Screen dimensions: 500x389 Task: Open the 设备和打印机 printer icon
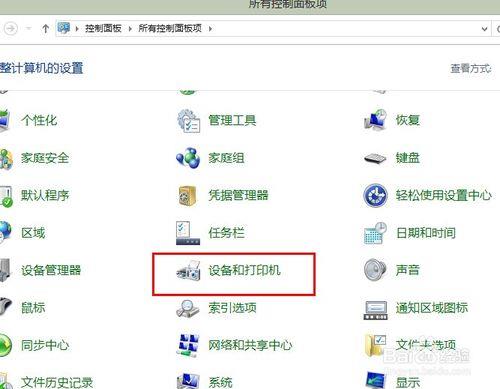click(x=188, y=271)
